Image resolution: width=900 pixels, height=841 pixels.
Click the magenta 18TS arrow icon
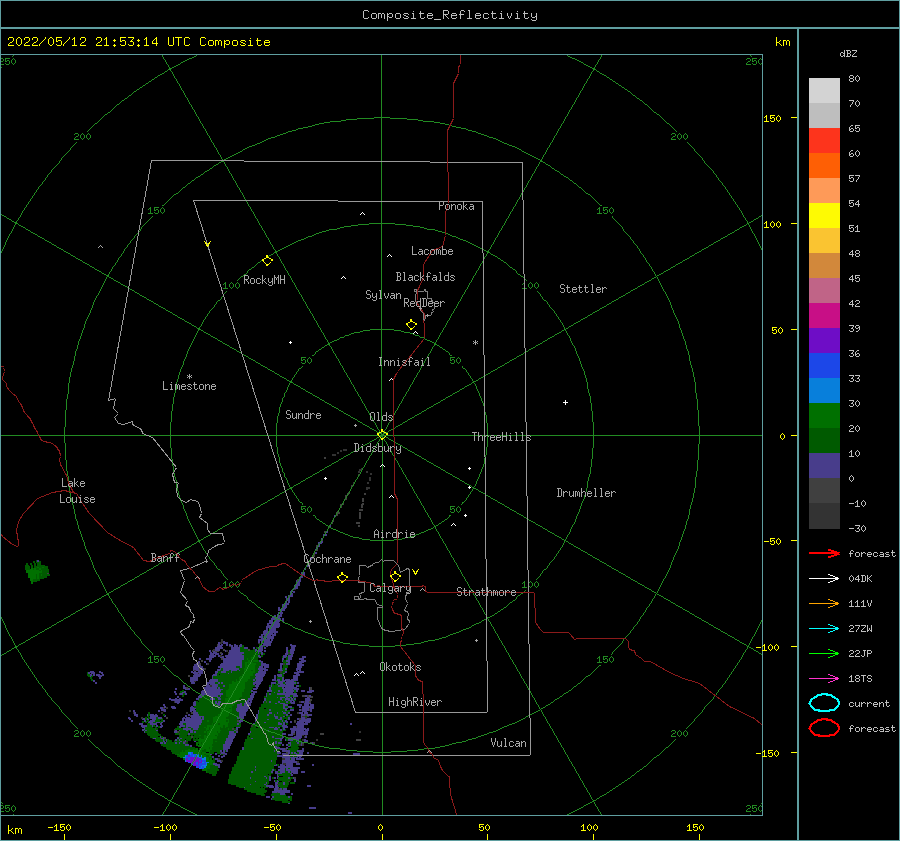(x=824, y=679)
